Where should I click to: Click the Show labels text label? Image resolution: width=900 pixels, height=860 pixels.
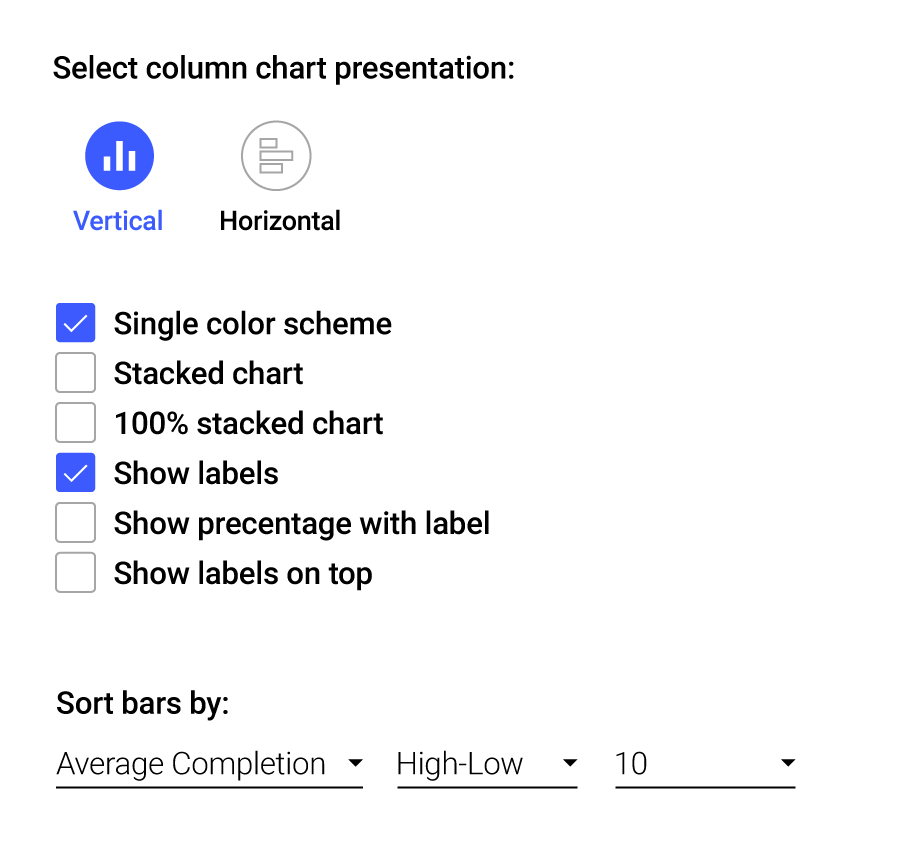[x=196, y=473]
